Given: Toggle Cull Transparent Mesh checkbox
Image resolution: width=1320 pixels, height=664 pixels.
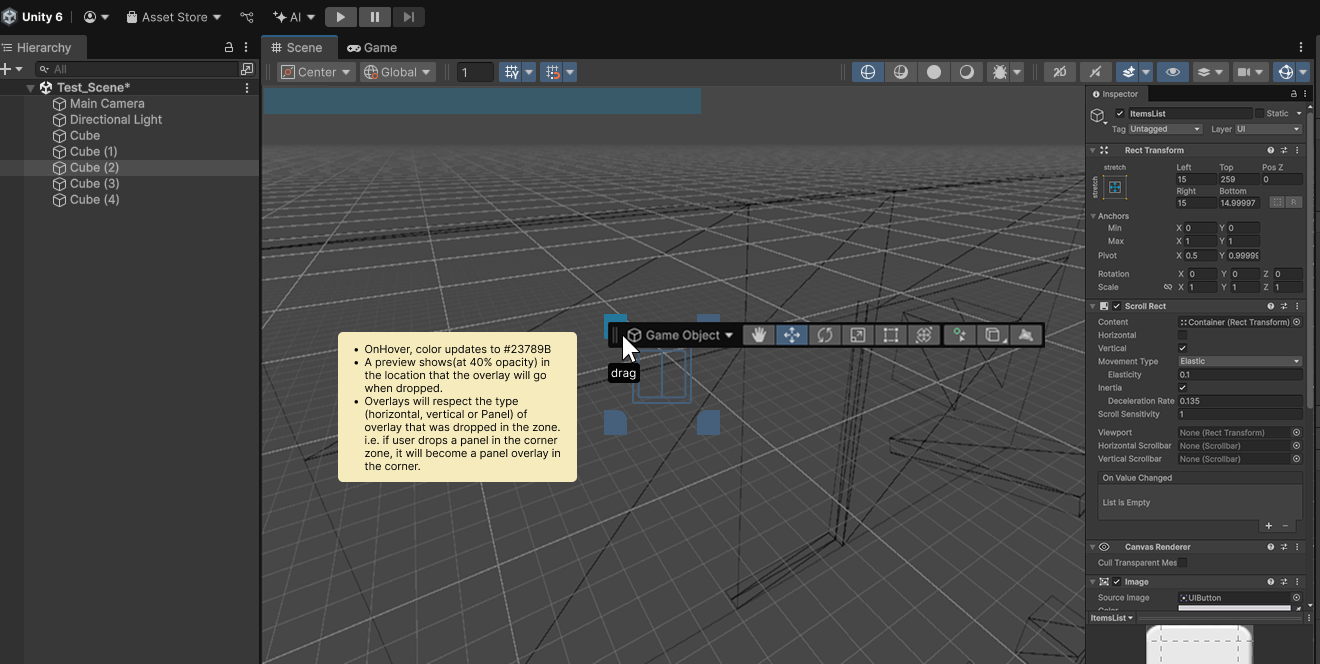Looking at the screenshot, I should (1183, 563).
